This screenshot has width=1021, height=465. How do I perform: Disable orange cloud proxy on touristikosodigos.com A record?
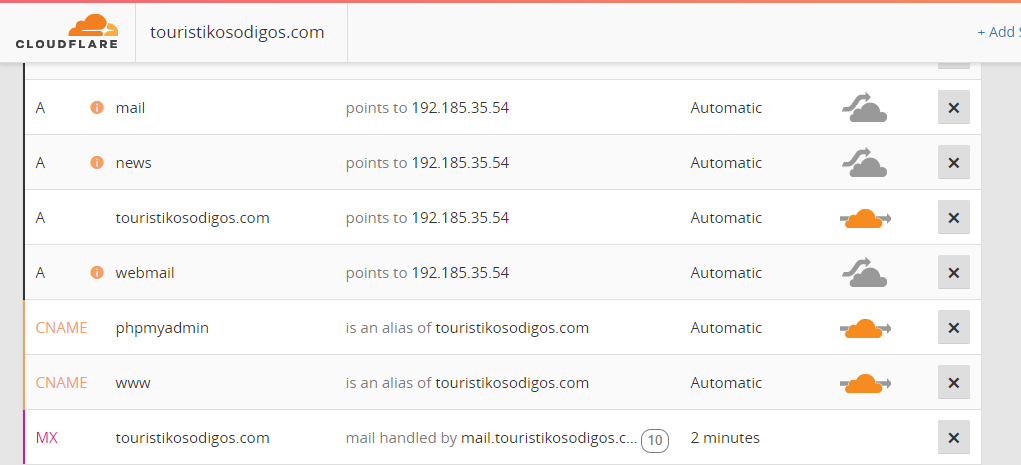(865, 218)
